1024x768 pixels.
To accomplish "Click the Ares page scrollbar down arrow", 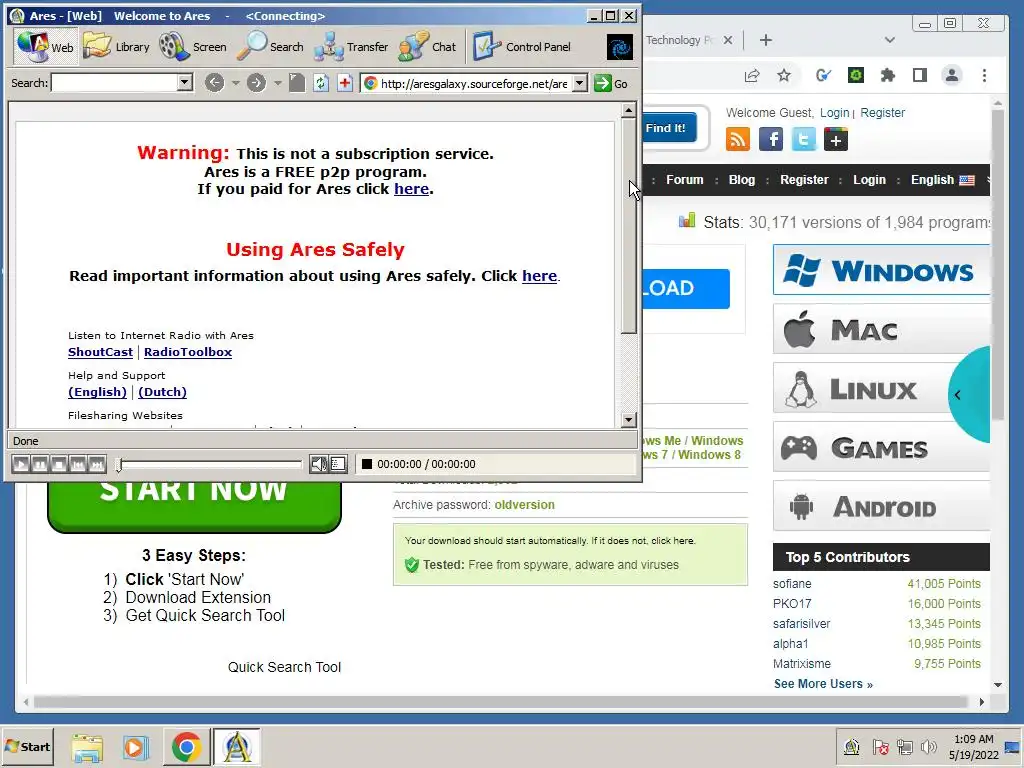I will (628, 419).
